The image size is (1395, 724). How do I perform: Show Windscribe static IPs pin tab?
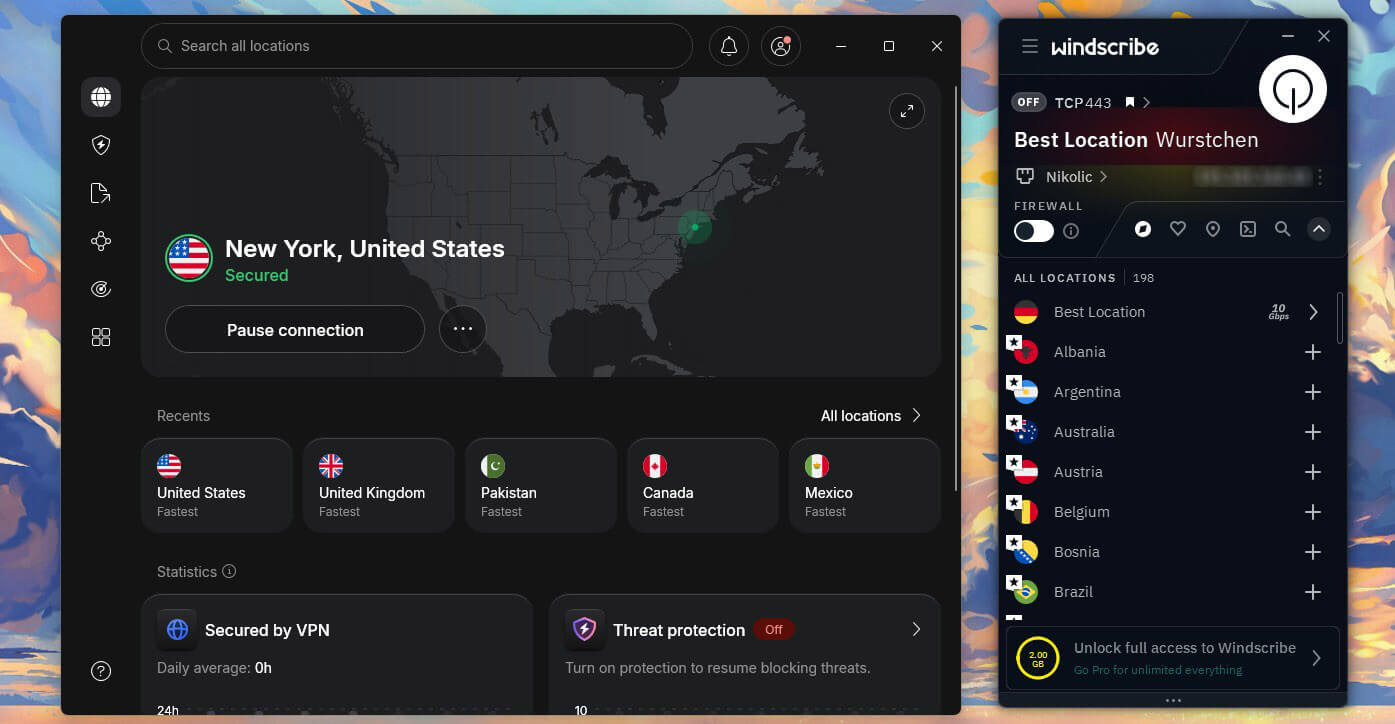pyautogui.click(x=1213, y=229)
